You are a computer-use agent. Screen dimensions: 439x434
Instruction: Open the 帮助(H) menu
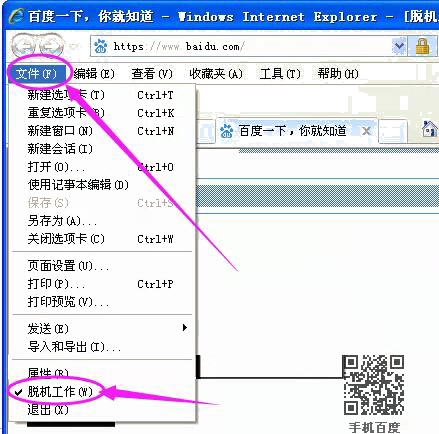coord(338,74)
